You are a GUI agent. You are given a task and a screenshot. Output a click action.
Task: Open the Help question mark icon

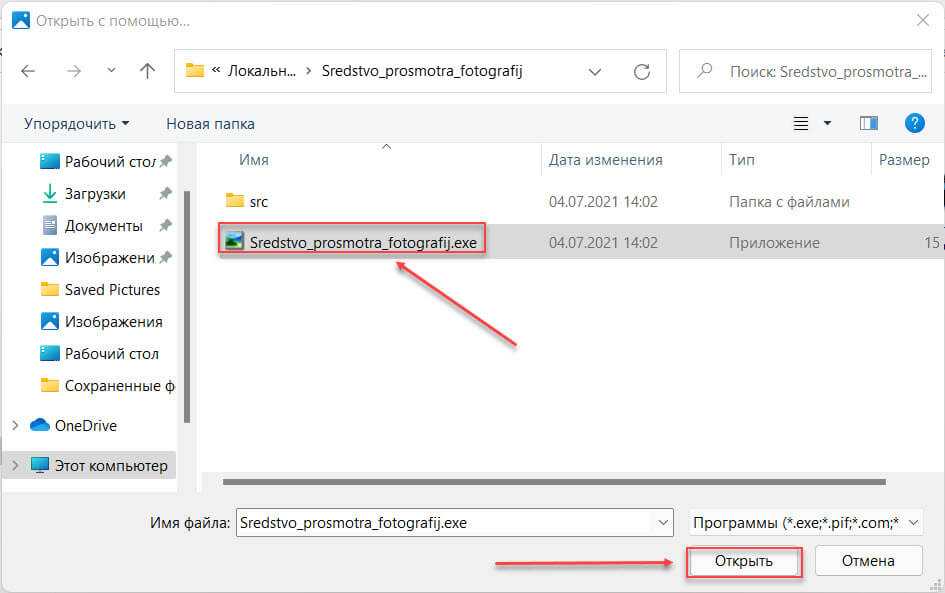click(x=914, y=123)
